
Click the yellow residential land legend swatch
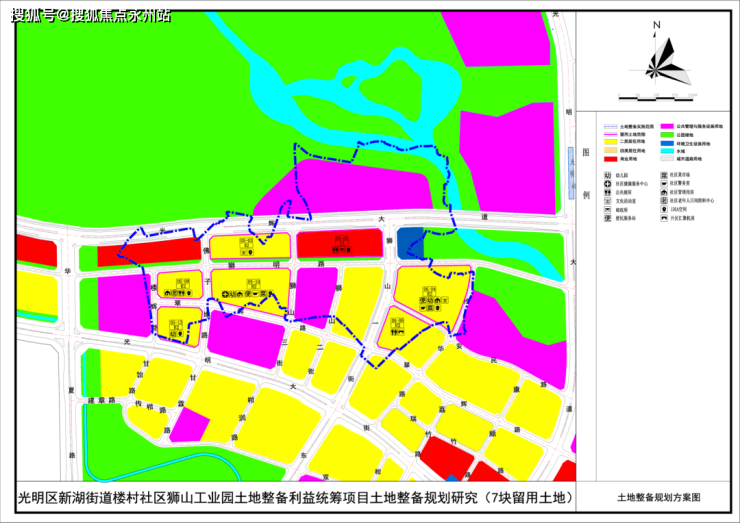point(611,142)
